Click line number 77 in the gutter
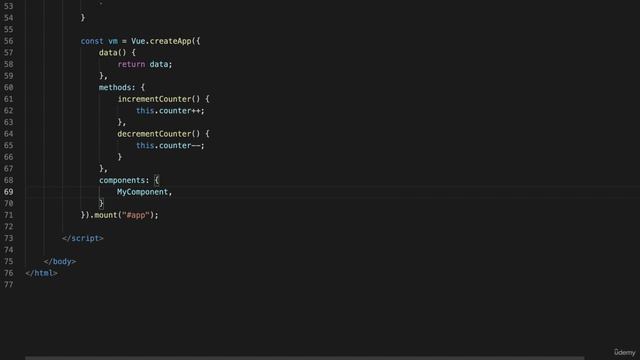The height and width of the screenshot is (360, 640). click(9, 284)
